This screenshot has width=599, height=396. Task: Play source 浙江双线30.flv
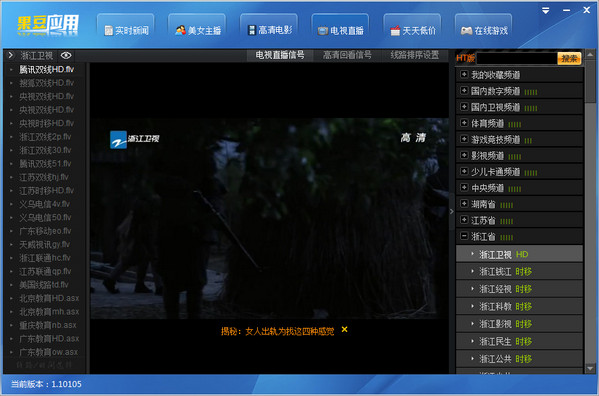click(46, 150)
